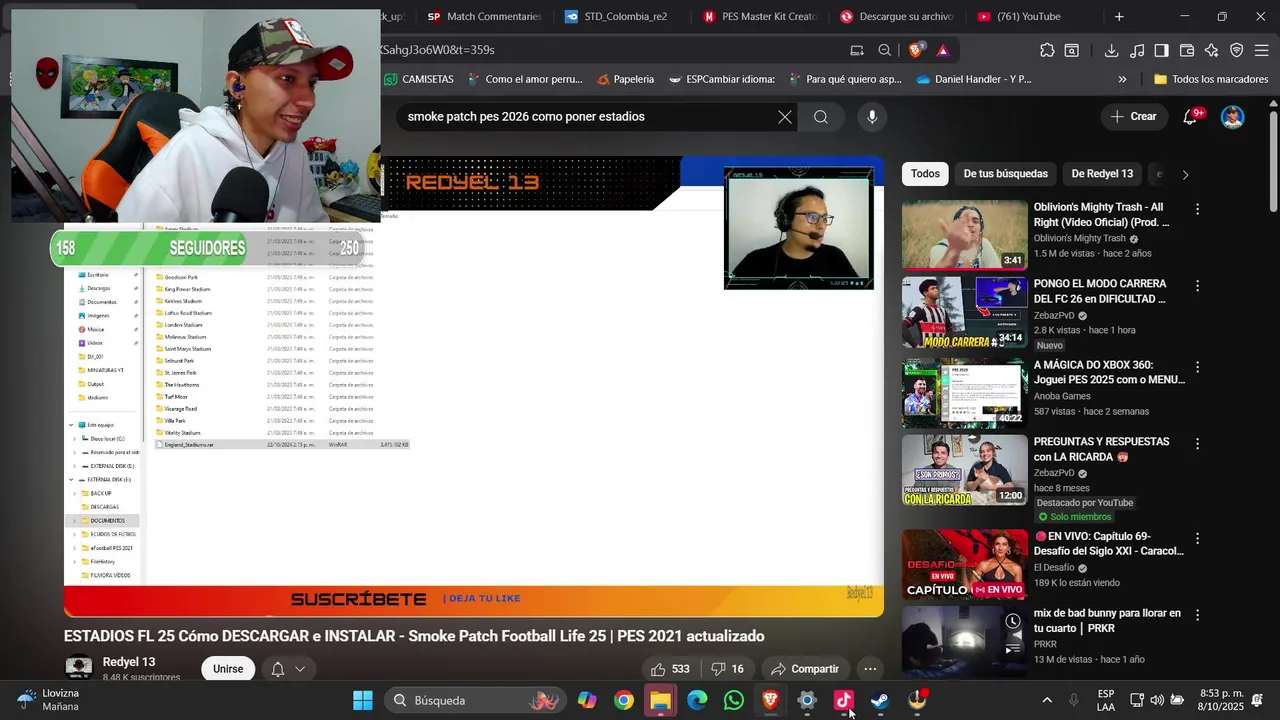The image size is (1280, 720).
Task: Open the YouTube account avatar menu
Action: tap(1233, 116)
